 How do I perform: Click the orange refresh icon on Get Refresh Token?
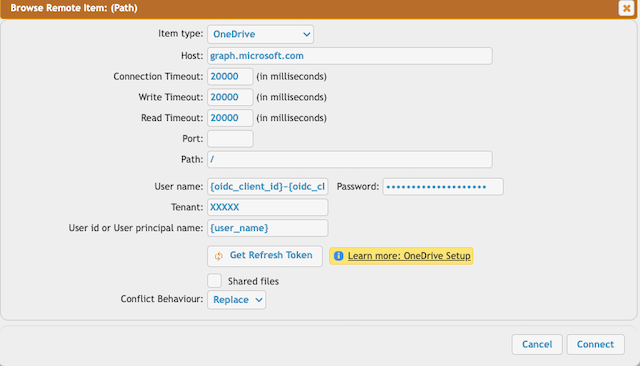pyautogui.click(x=219, y=256)
